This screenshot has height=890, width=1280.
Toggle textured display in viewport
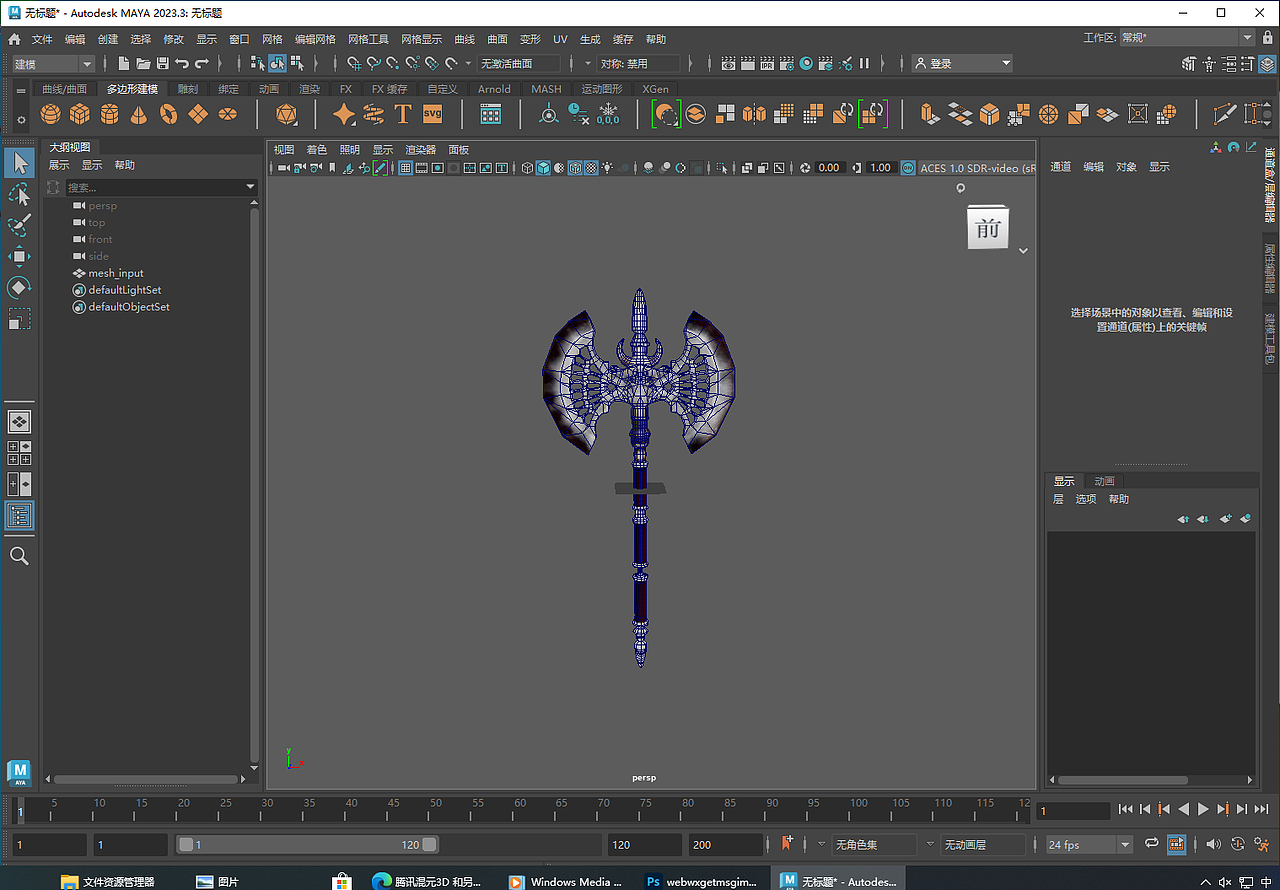point(591,168)
